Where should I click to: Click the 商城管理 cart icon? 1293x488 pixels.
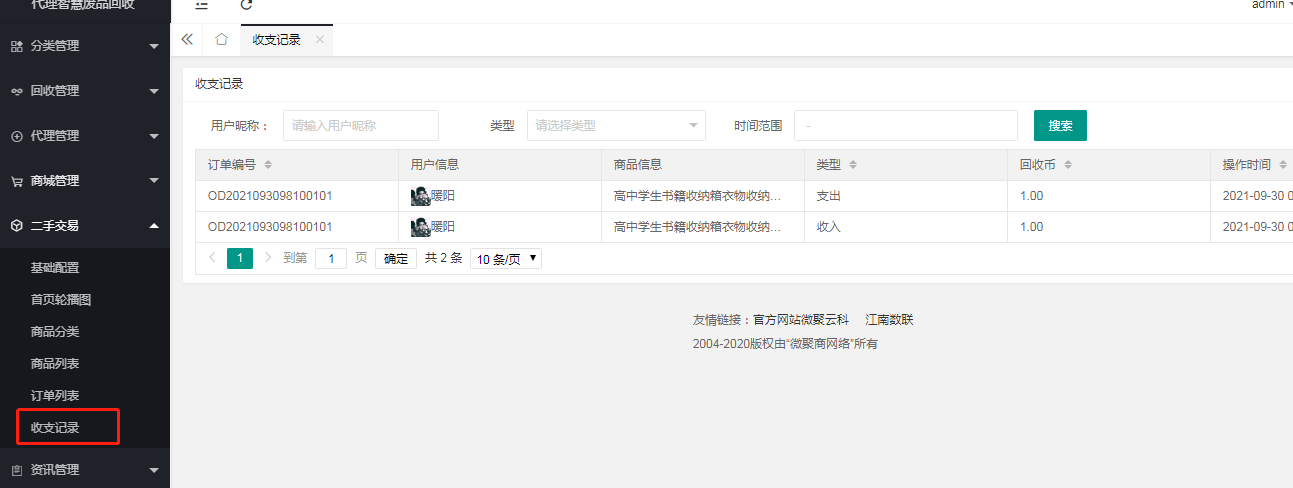16,181
